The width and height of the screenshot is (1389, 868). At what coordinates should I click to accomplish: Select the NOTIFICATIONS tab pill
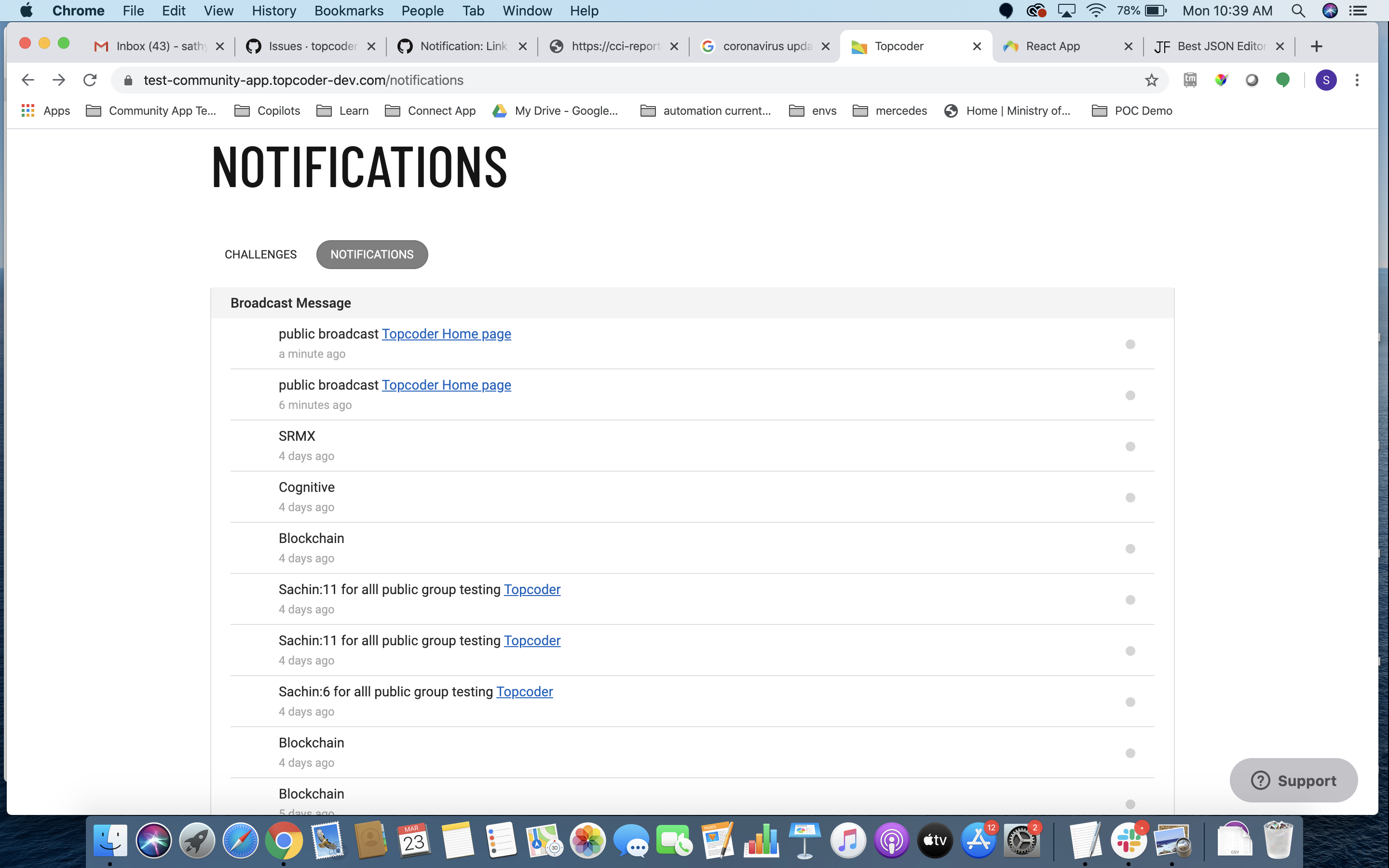[372, 254]
